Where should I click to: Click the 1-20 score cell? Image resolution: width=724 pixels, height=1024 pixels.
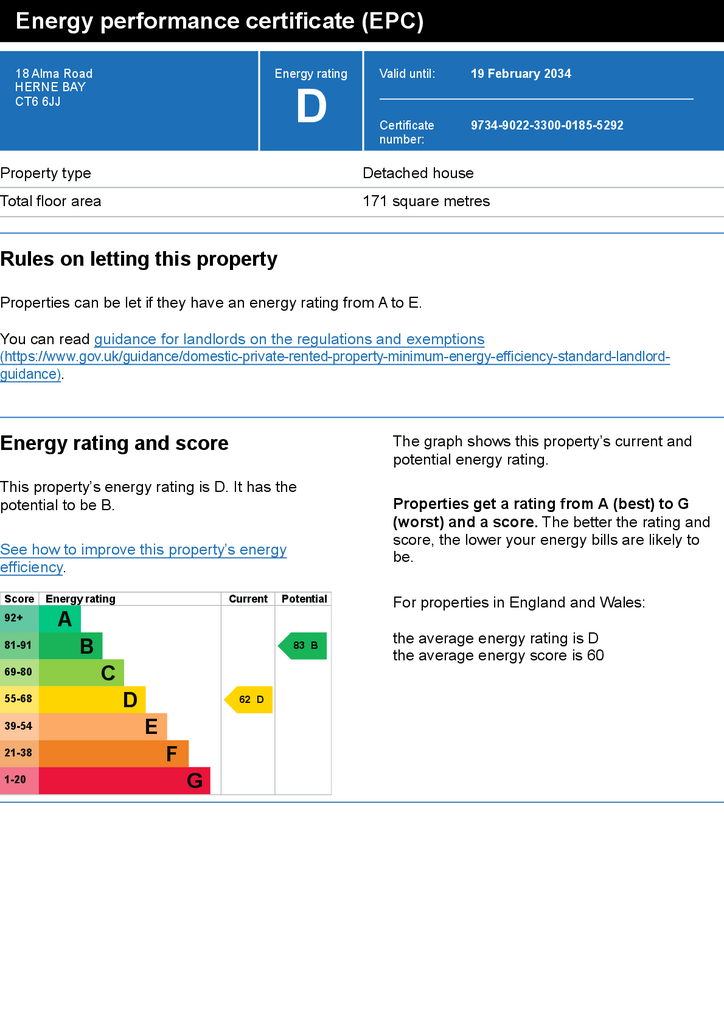[x=20, y=780]
